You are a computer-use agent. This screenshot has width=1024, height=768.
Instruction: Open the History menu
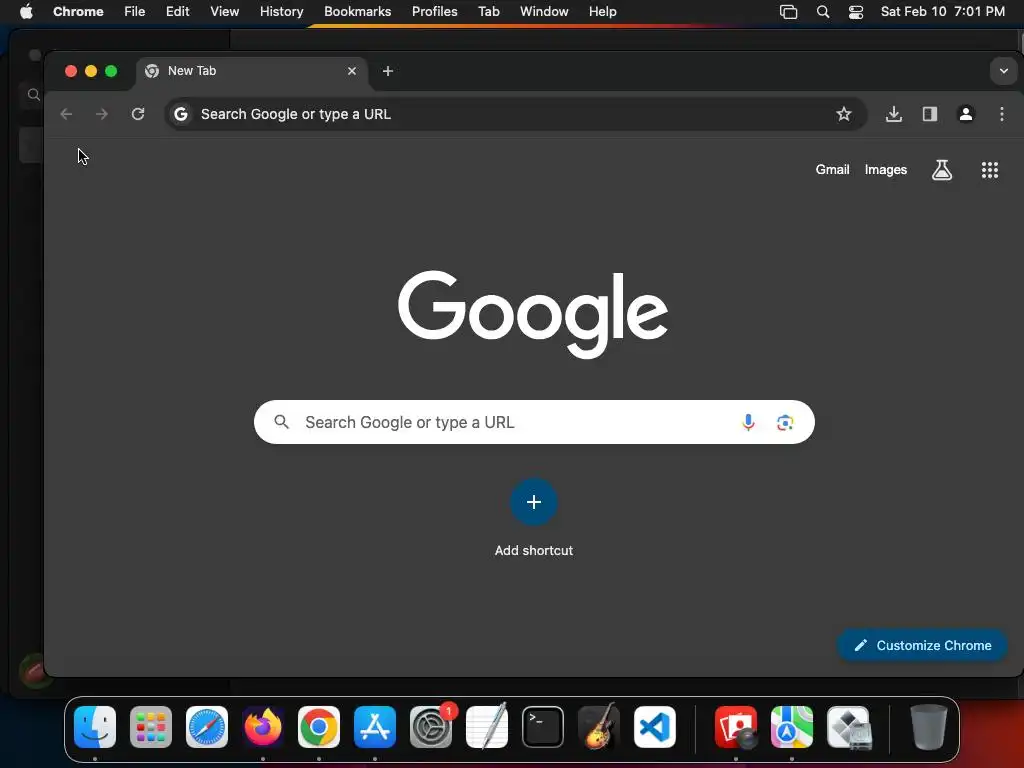(x=281, y=12)
